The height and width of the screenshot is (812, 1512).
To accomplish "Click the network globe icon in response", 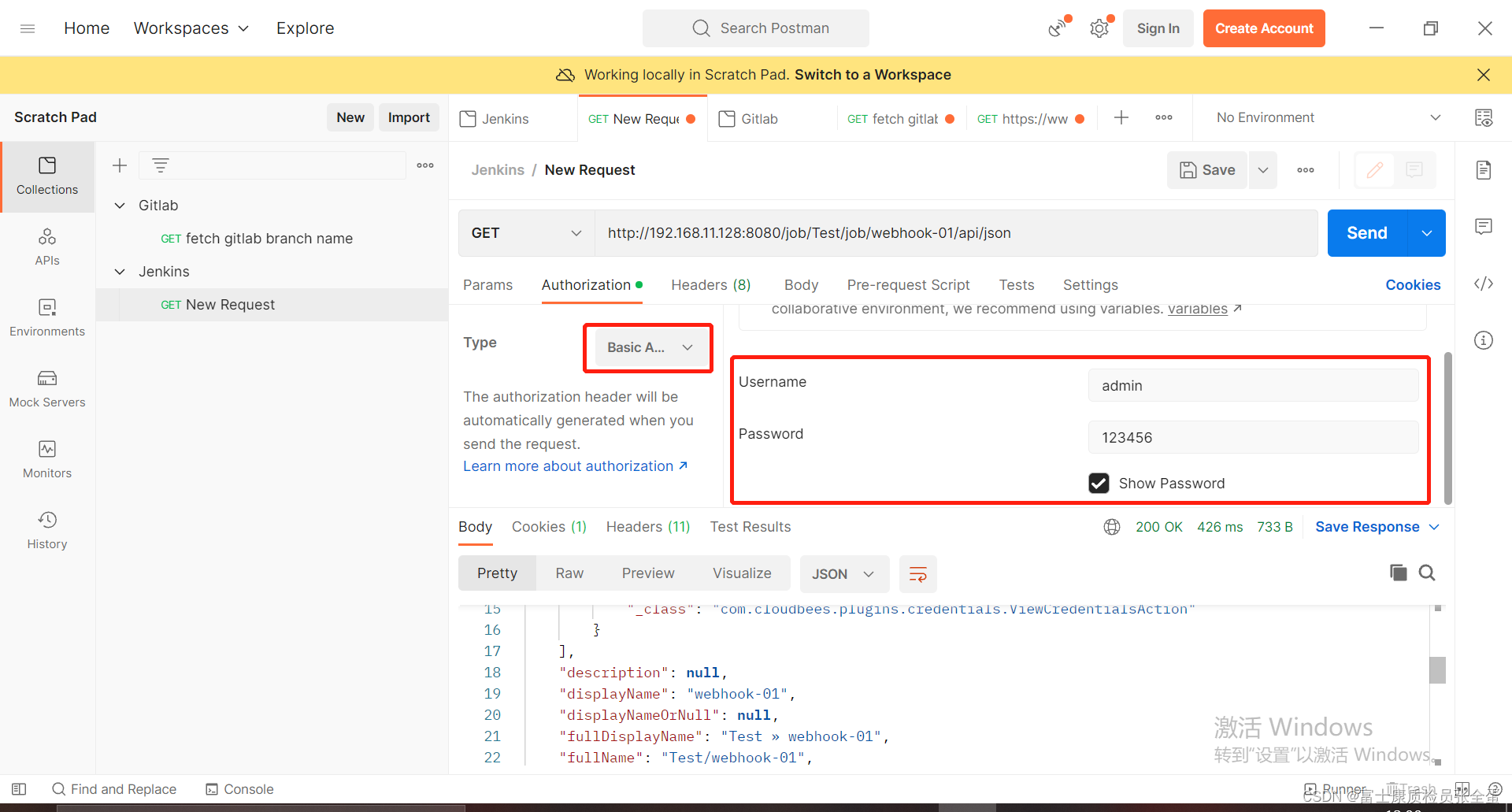I will [1112, 527].
